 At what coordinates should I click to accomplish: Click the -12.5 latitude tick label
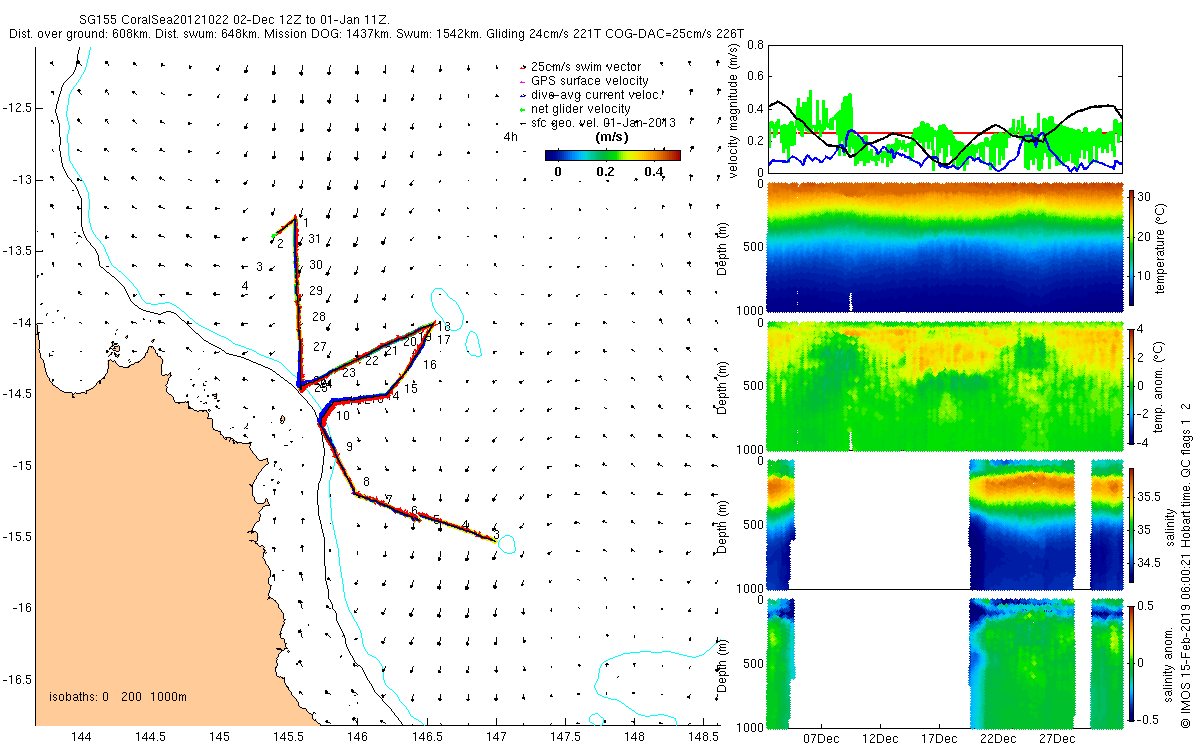click(18, 108)
